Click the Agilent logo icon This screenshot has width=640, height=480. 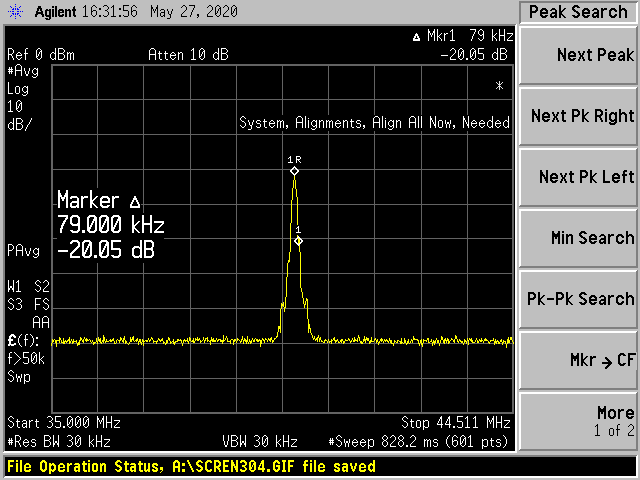pyautogui.click(x=15, y=12)
